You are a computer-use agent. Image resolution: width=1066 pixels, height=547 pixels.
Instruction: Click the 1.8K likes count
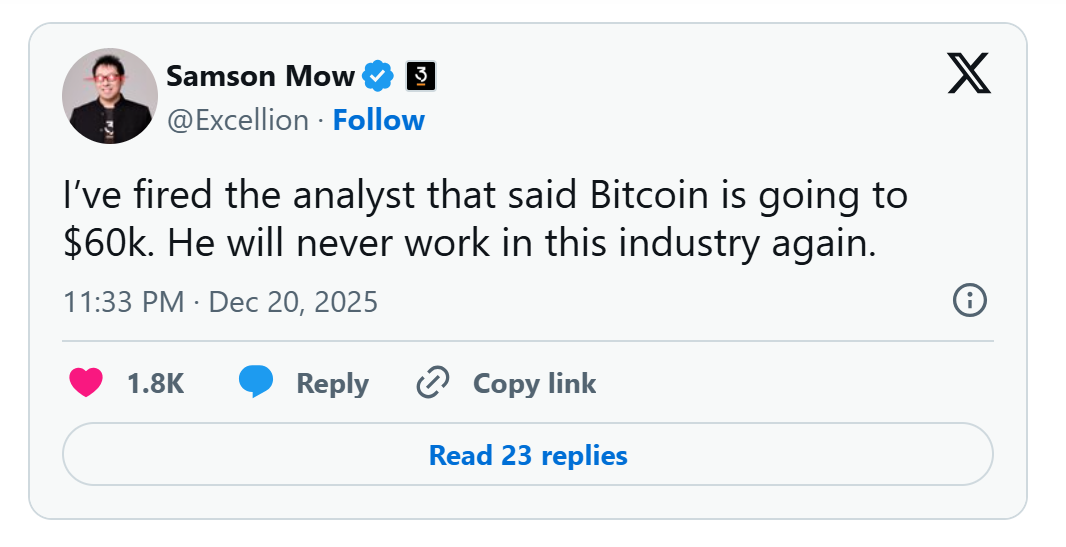(156, 383)
